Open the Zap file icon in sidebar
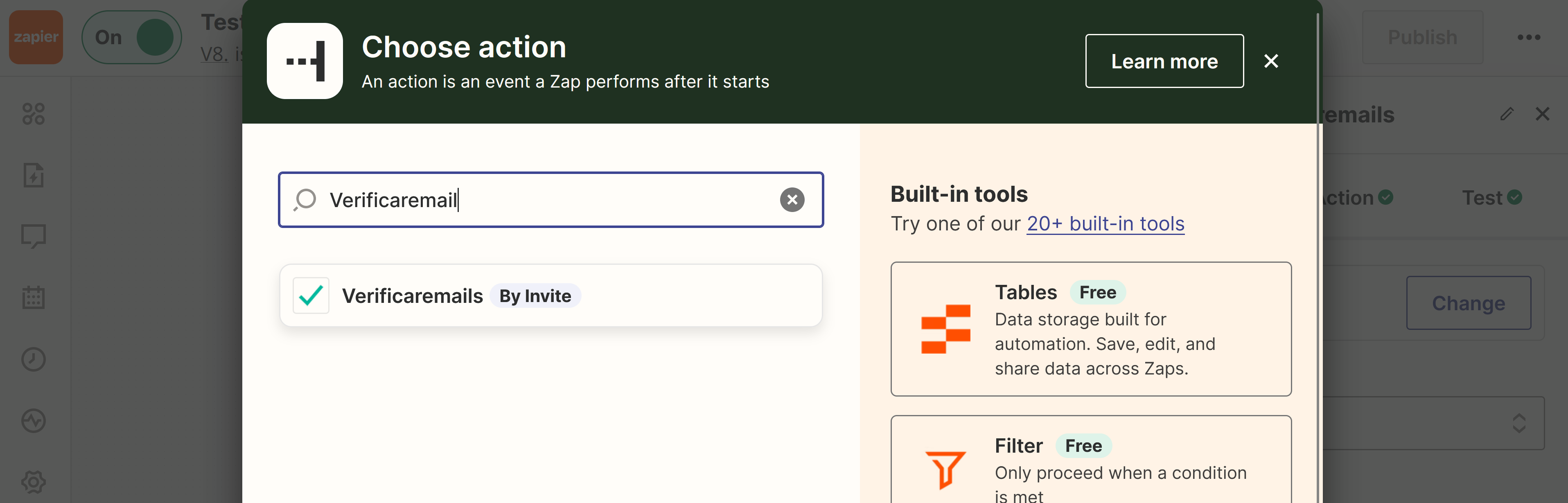This screenshot has height=503, width=1568. [34, 176]
